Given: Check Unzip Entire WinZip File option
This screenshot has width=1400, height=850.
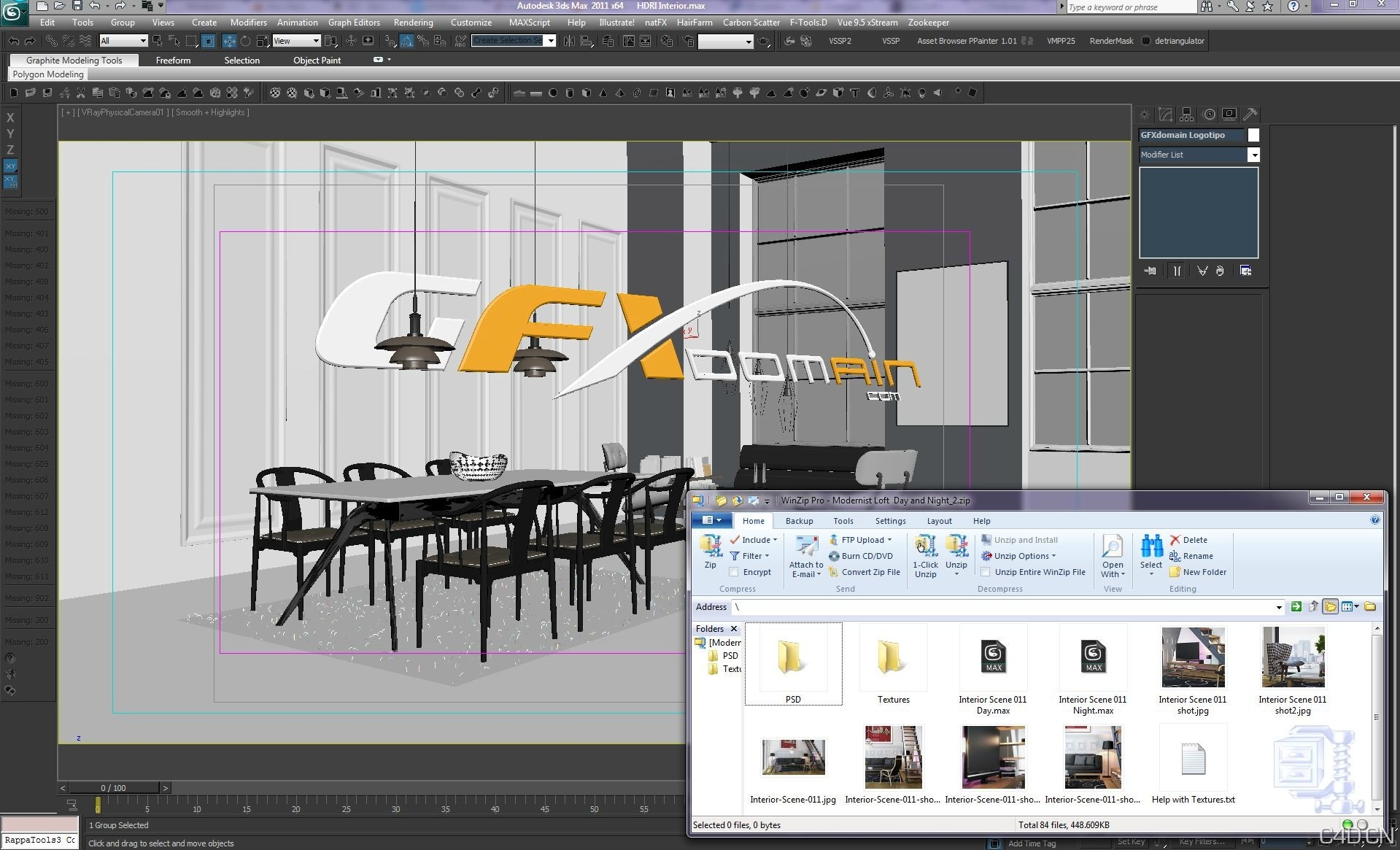Looking at the screenshot, I should point(986,572).
